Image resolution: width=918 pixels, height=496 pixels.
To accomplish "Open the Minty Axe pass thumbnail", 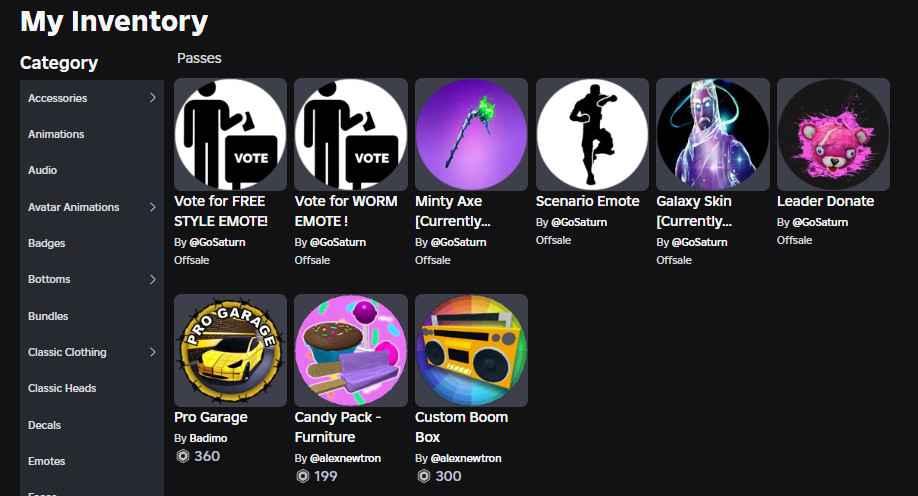I will pyautogui.click(x=471, y=134).
